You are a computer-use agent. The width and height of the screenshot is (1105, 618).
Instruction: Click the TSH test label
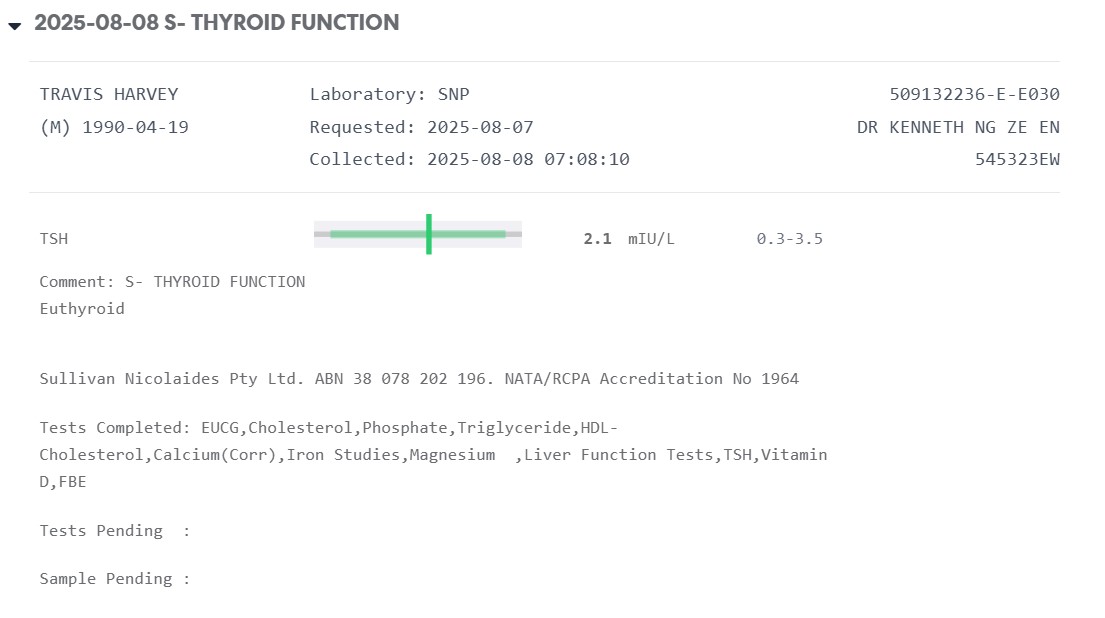pos(54,239)
